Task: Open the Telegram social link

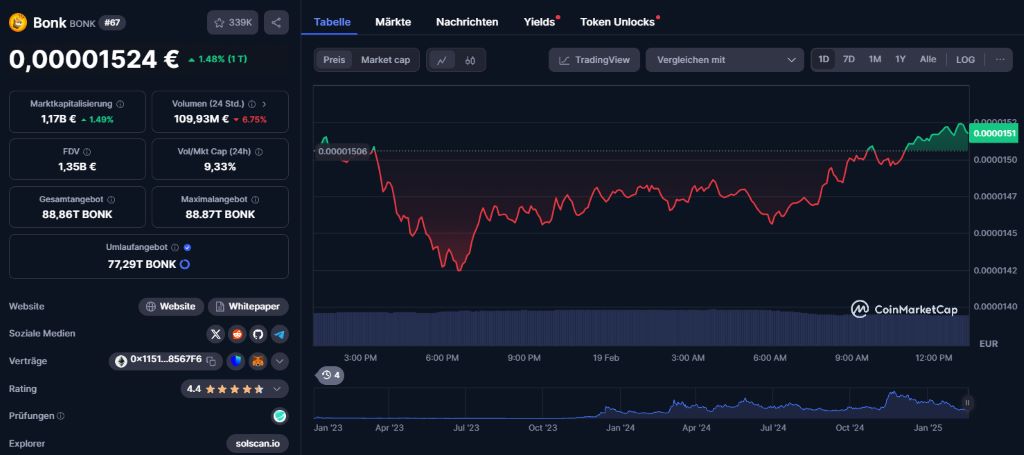Action: point(280,334)
